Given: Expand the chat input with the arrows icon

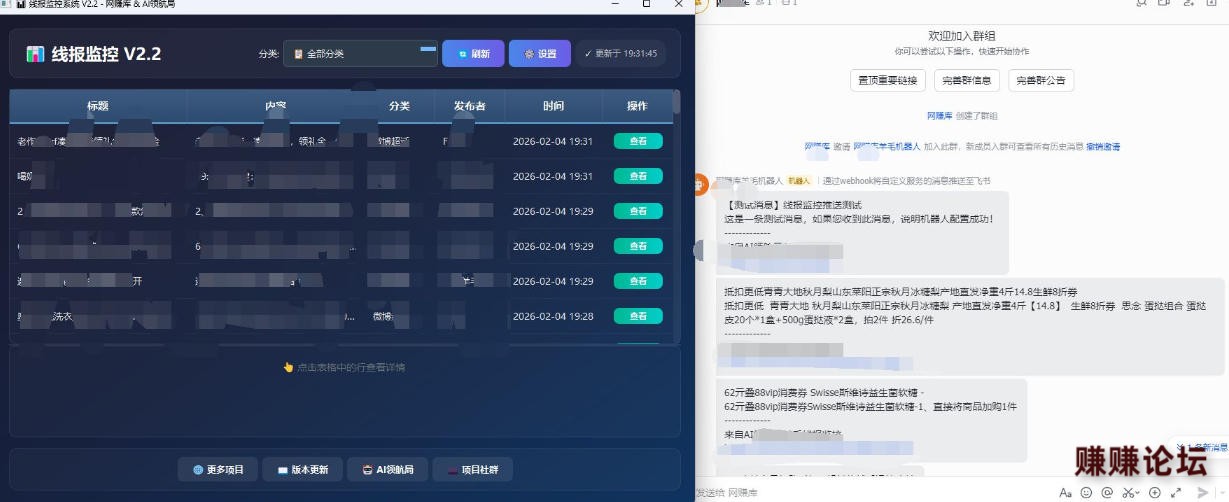Looking at the screenshot, I should (1178, 493).
